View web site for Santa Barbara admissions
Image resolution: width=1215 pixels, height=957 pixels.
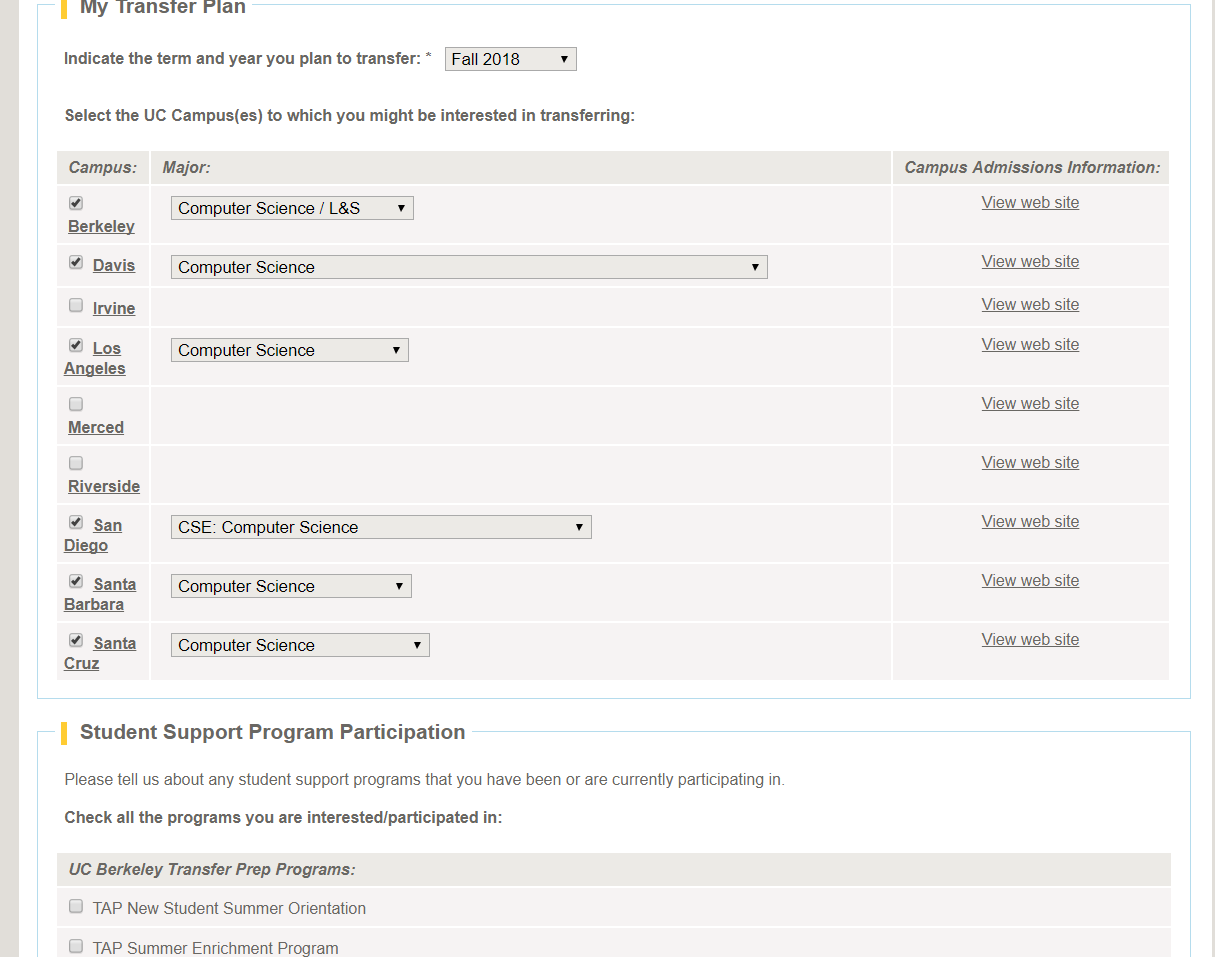[x=1030, y=580]
